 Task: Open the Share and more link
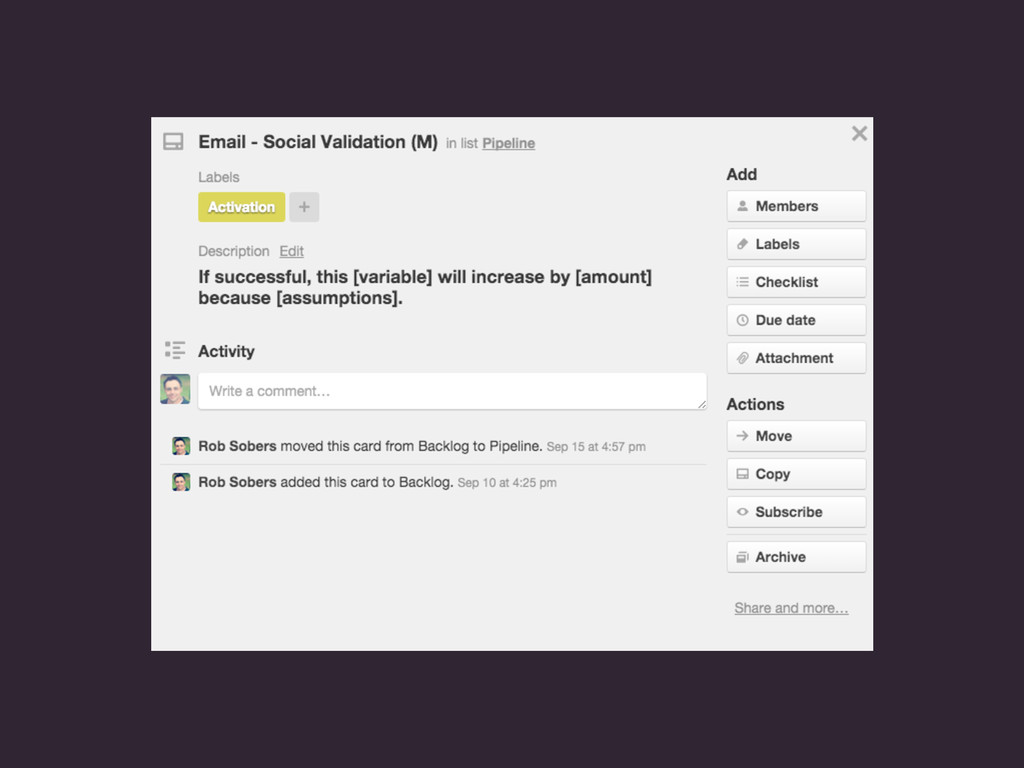pos(791,608)
